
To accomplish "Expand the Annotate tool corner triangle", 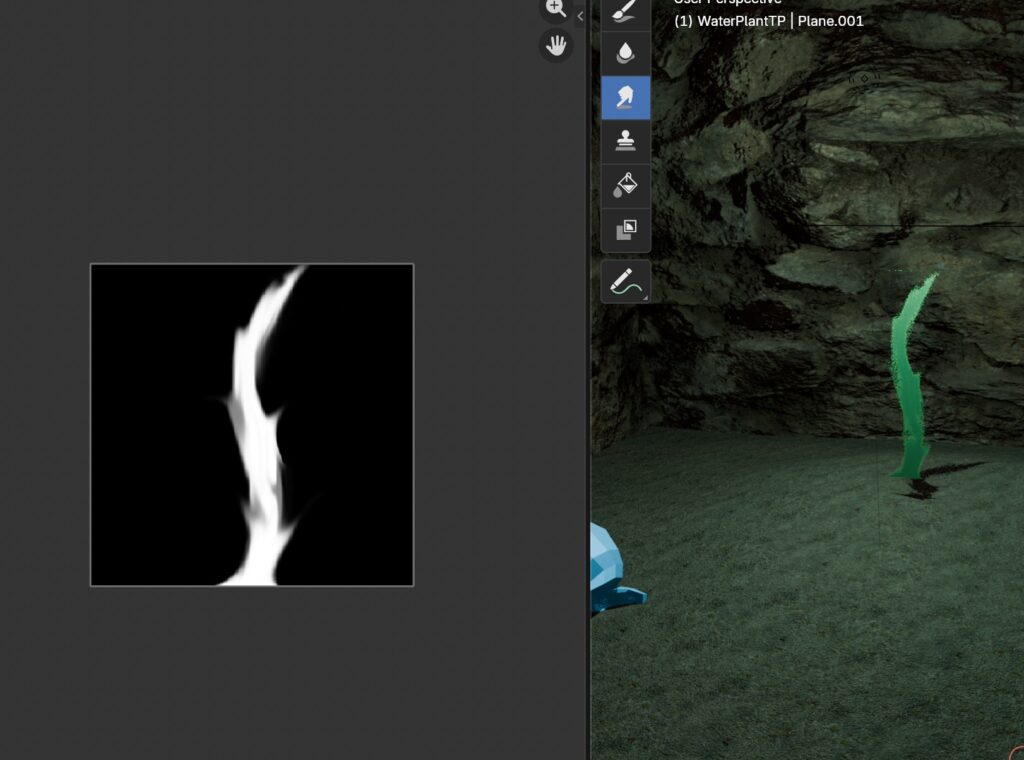I will (x=645, y=297).
